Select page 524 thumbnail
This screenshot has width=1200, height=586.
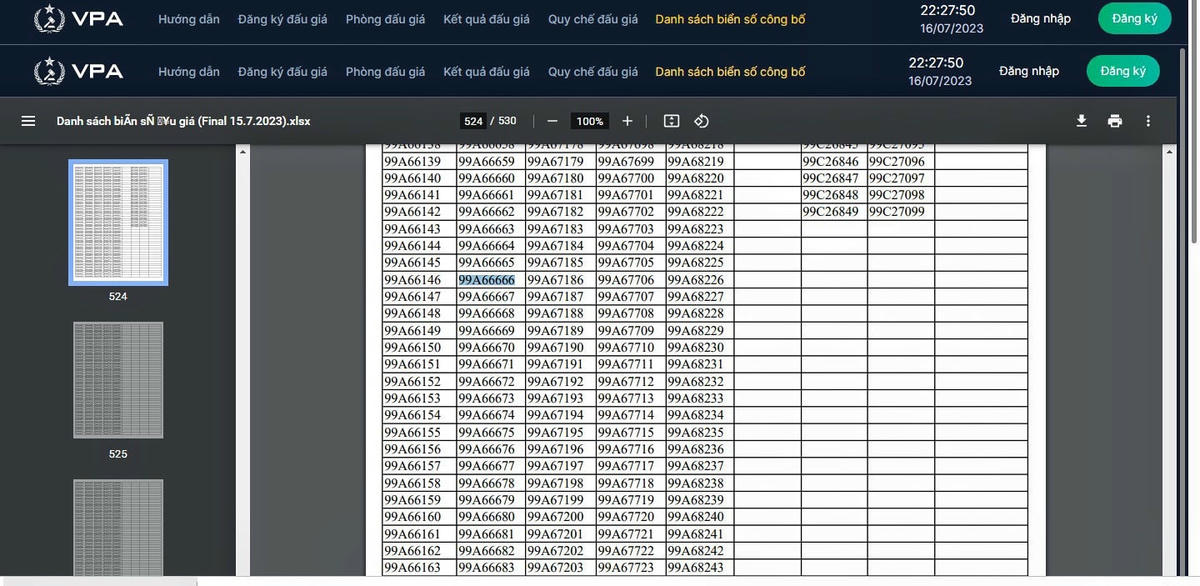coord(118,222)
